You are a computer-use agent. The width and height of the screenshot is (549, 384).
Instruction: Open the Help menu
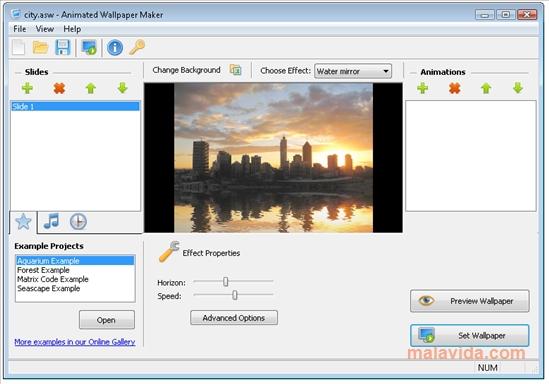pos(72,29)
